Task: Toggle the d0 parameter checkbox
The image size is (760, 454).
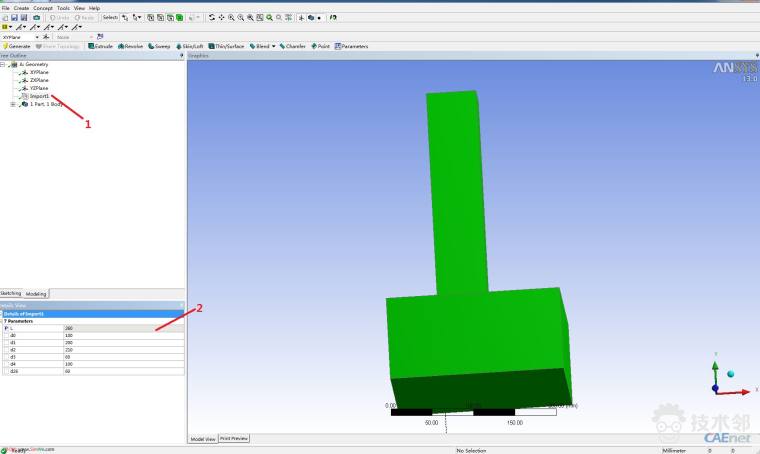Action: (x=6, y=335)
